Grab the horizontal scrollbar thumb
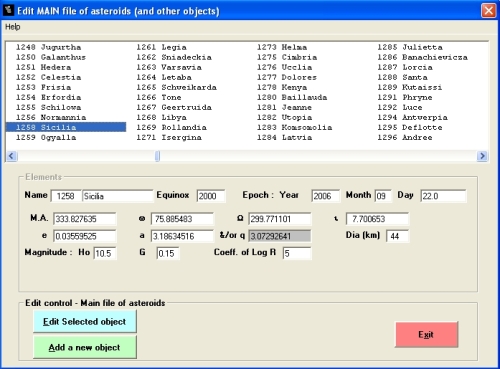 pyautogui.click(x=157, y=156)
